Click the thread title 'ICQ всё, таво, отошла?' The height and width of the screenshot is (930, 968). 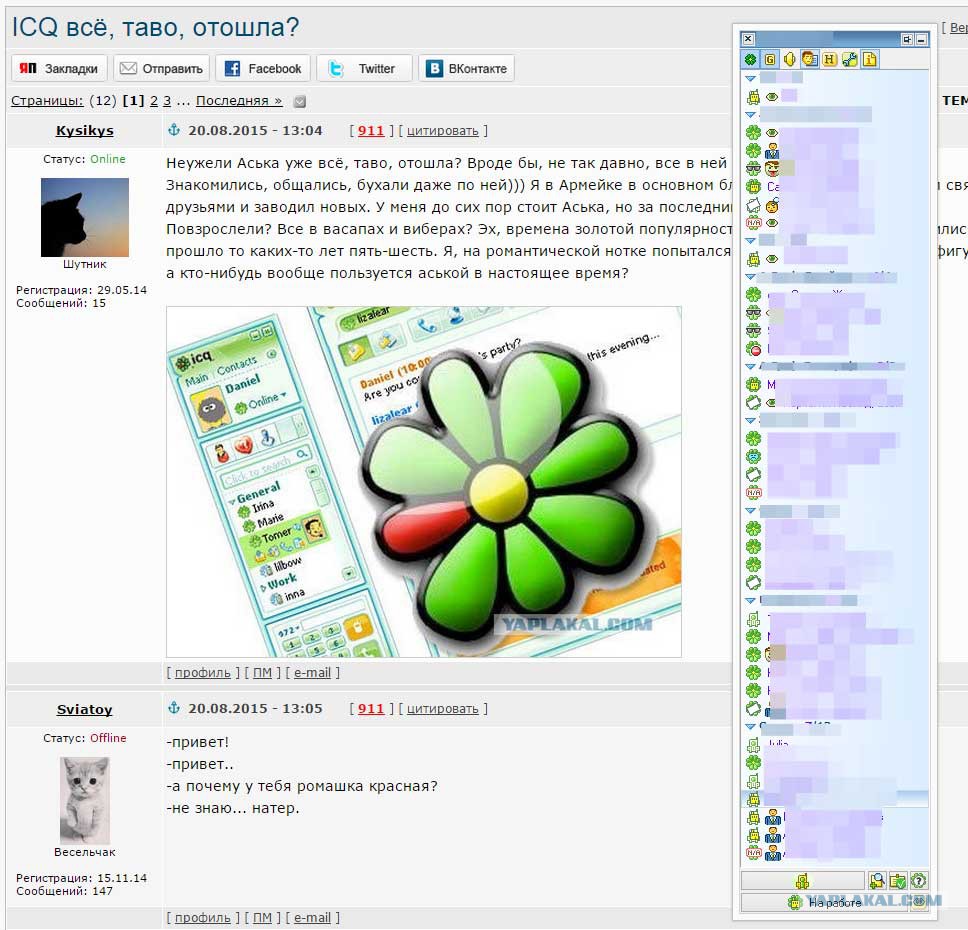click(155, 27)
